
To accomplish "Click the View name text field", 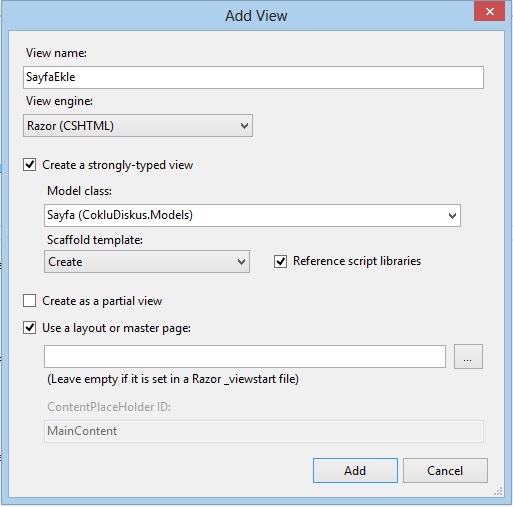I will coord(253,77).
